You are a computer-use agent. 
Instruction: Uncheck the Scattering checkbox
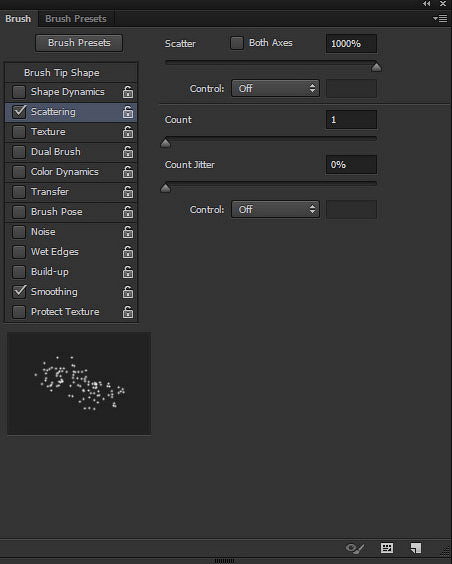tap(19, 112)
